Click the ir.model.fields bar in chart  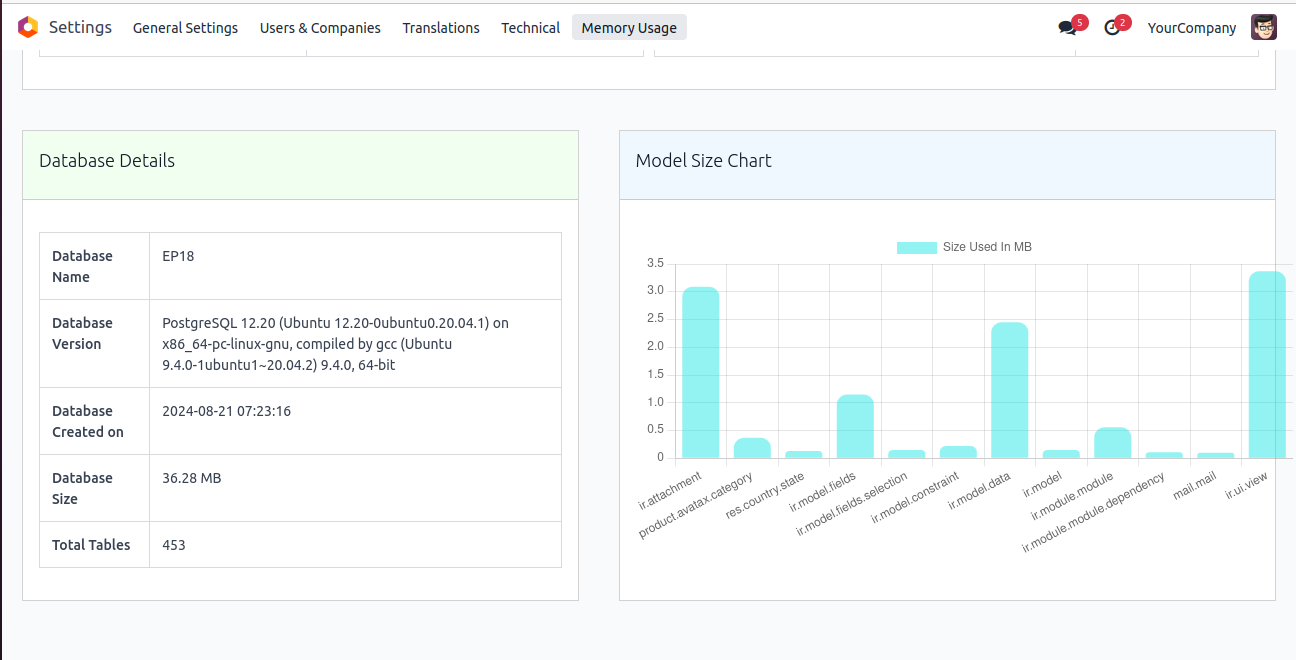pyautogui.click(x=855, y=426)
